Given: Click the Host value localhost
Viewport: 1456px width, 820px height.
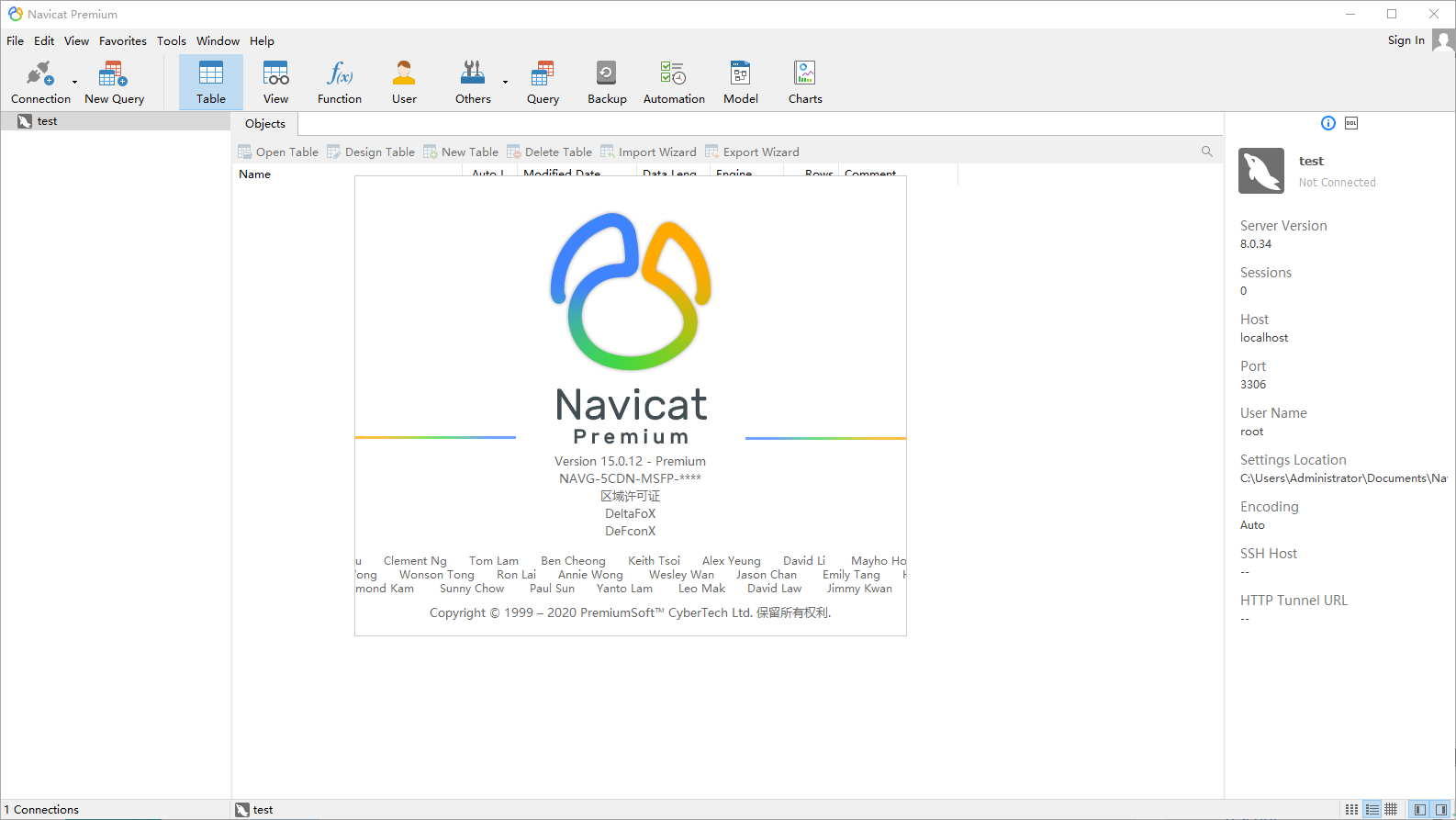Looking at the screenshot, I should (x=1264, y=338).
